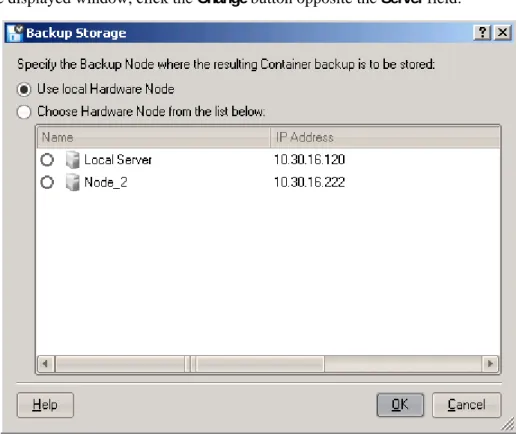Sort by the IP Address column header
Screen dimensions: 516x434
click(385, 137)
